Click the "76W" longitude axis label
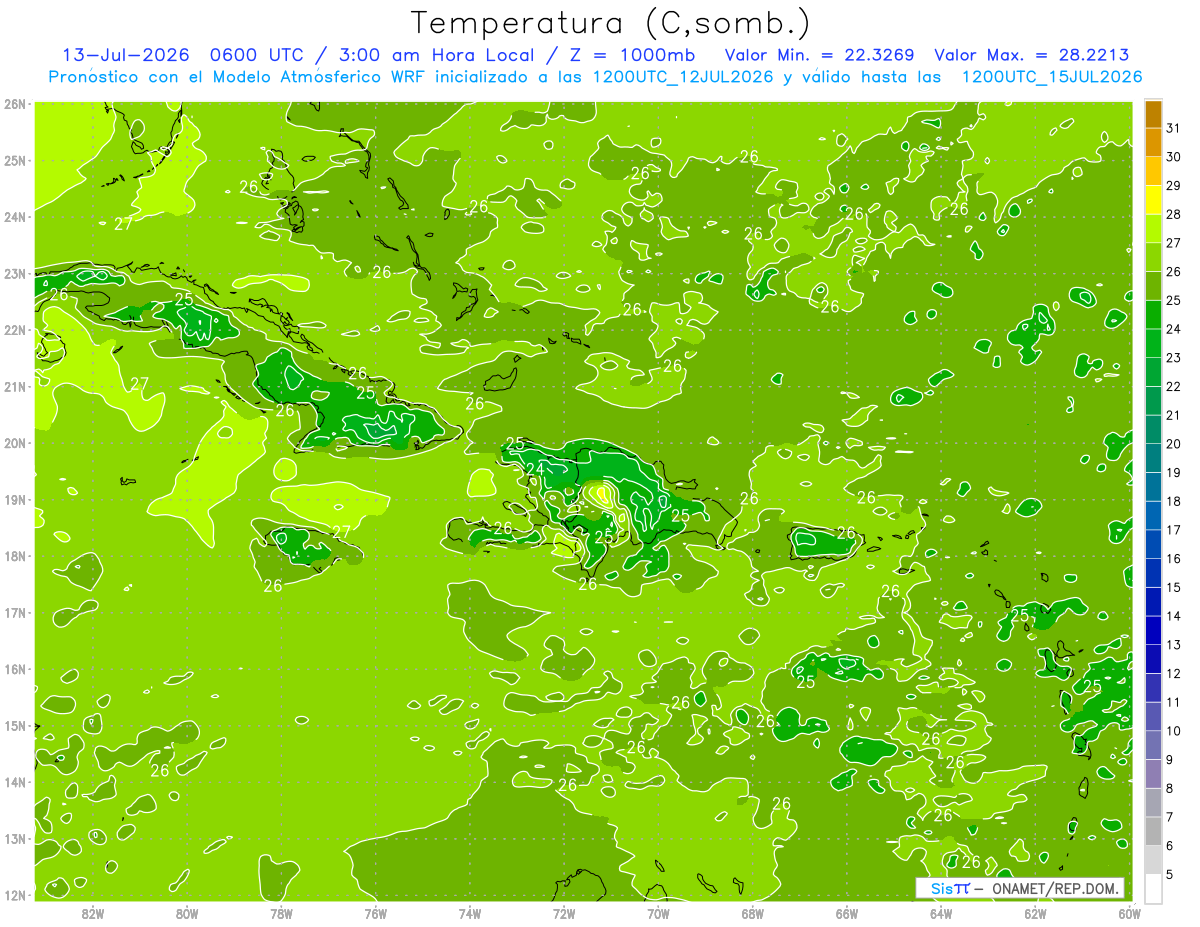This screenshot has width=1200, height=927. (x=375, y=913)
